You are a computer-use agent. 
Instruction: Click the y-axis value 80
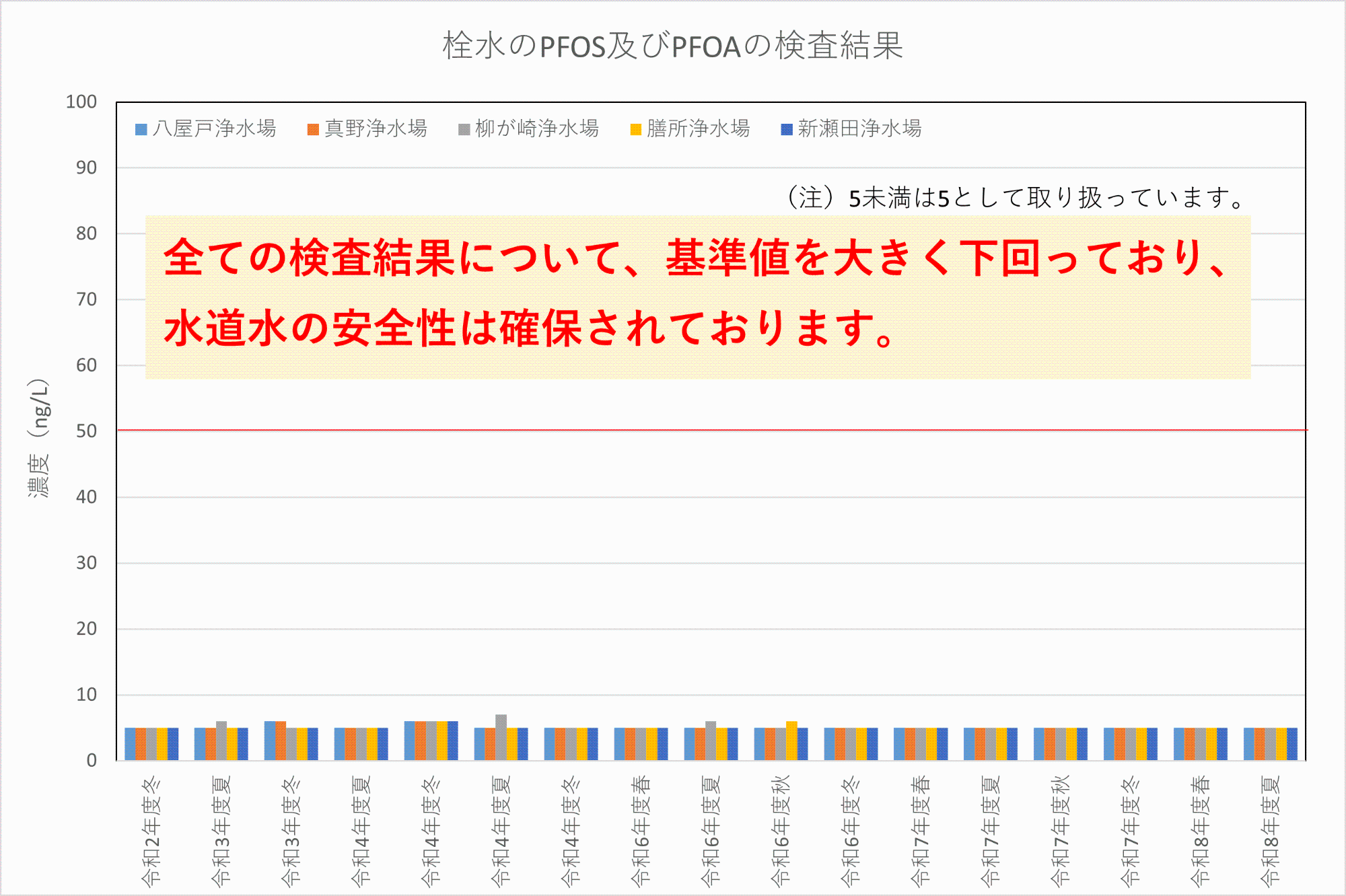(x=86, y=233)
